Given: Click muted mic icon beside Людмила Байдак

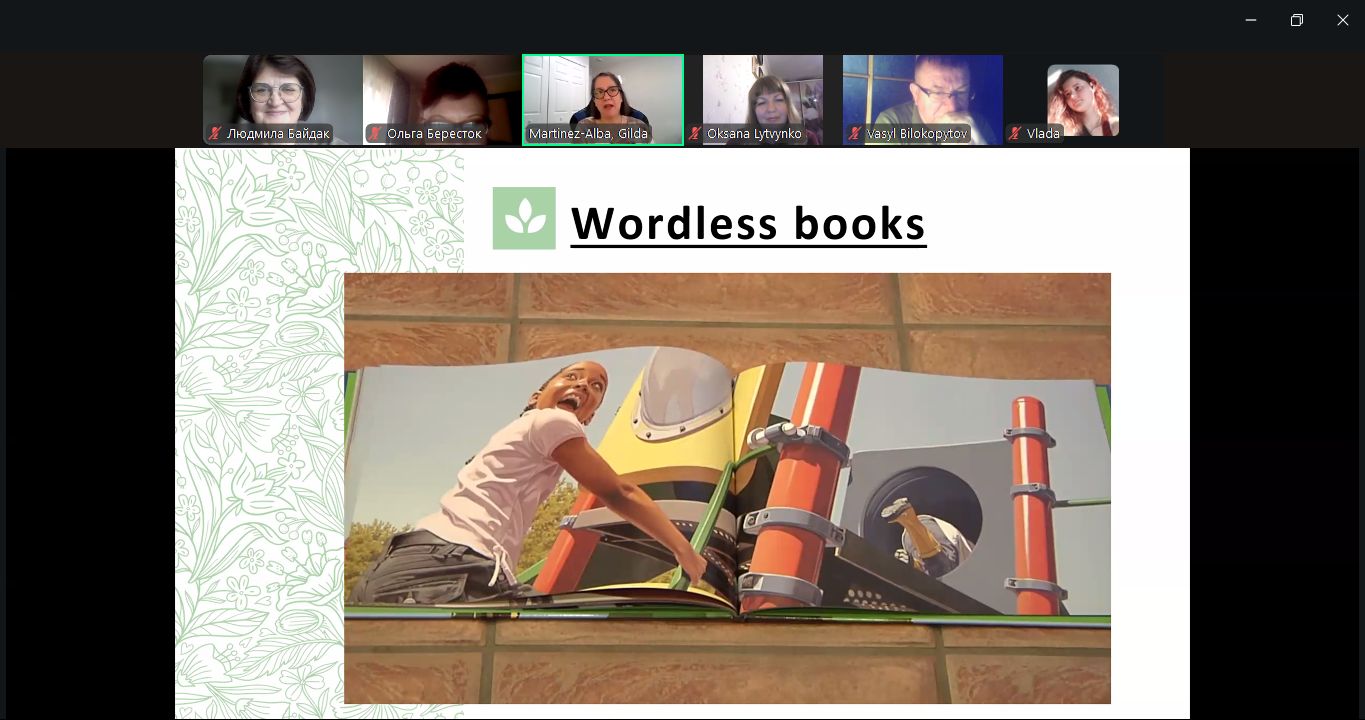Looking at the screenshot, I should 214,134.
